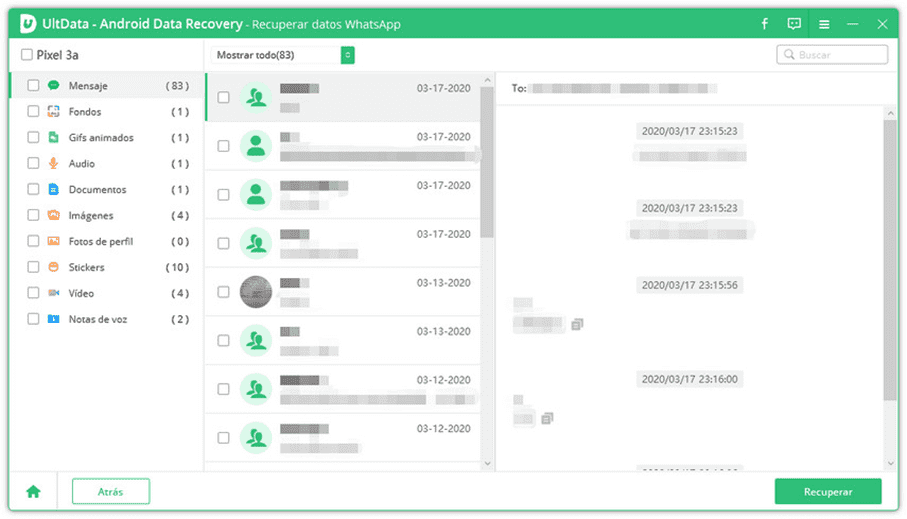Click message pane scroll down arrow
The width and height of the screenshot is (907, 519).
pyautogui.click(x=891, y=463)
